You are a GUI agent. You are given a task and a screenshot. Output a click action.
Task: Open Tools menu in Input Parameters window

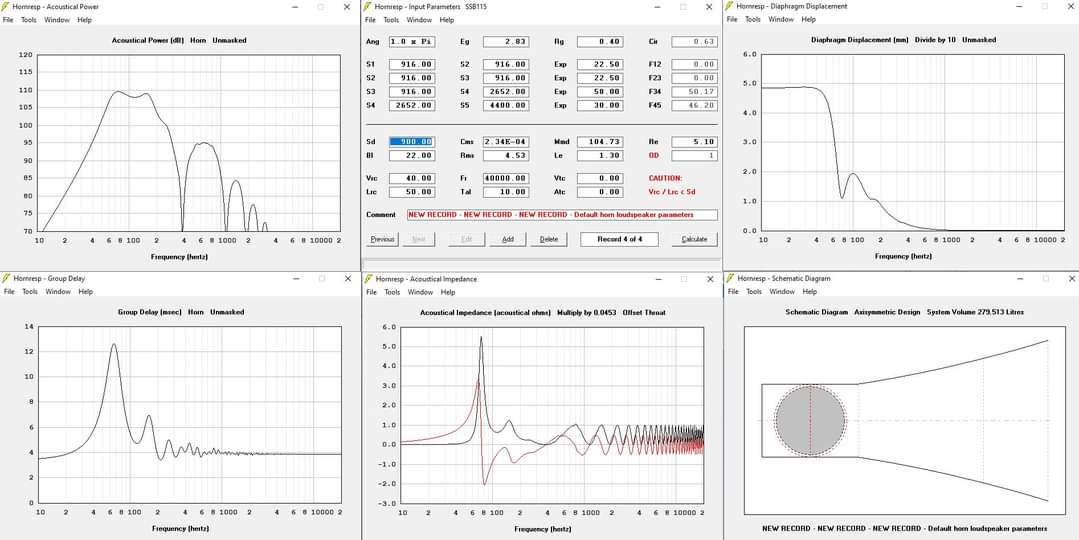[391, 20]
